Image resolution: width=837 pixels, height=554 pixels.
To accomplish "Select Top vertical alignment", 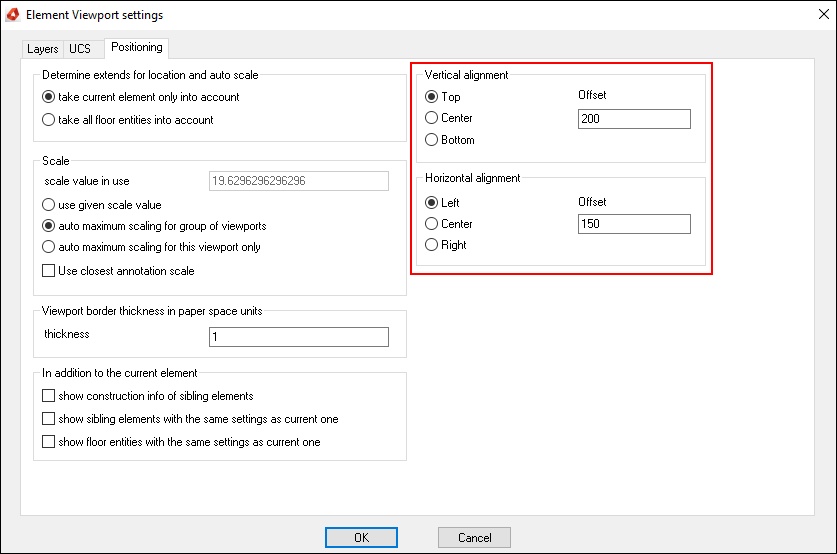I will point(443,97).
